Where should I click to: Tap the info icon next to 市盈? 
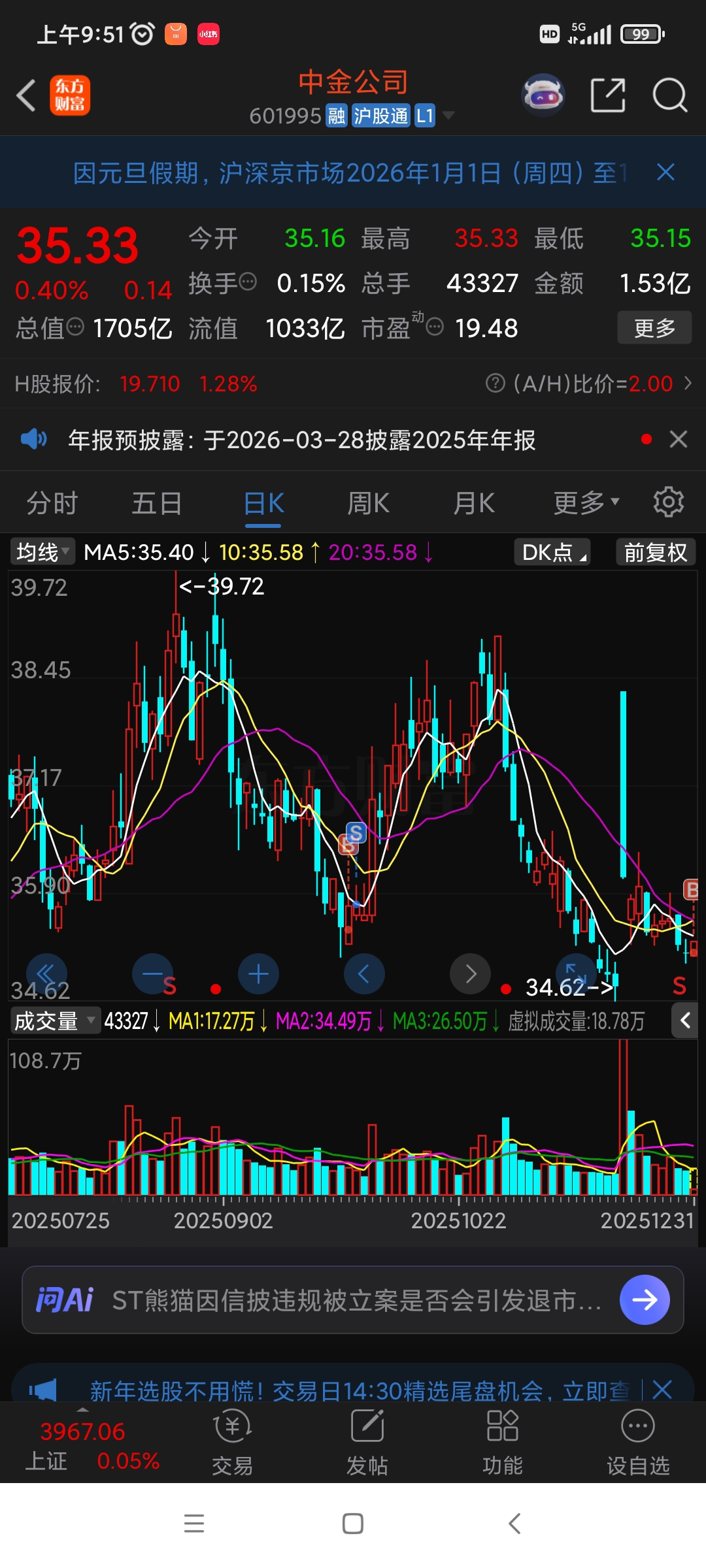tap(435, 326)
